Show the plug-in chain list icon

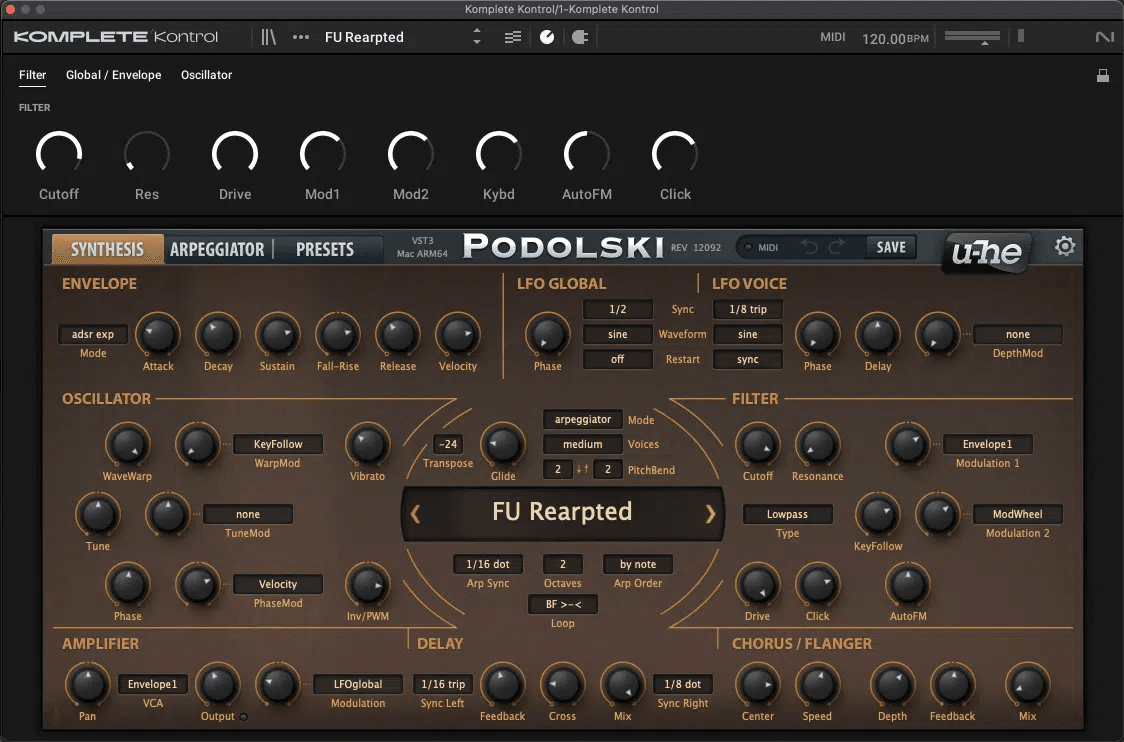[513, 37]
